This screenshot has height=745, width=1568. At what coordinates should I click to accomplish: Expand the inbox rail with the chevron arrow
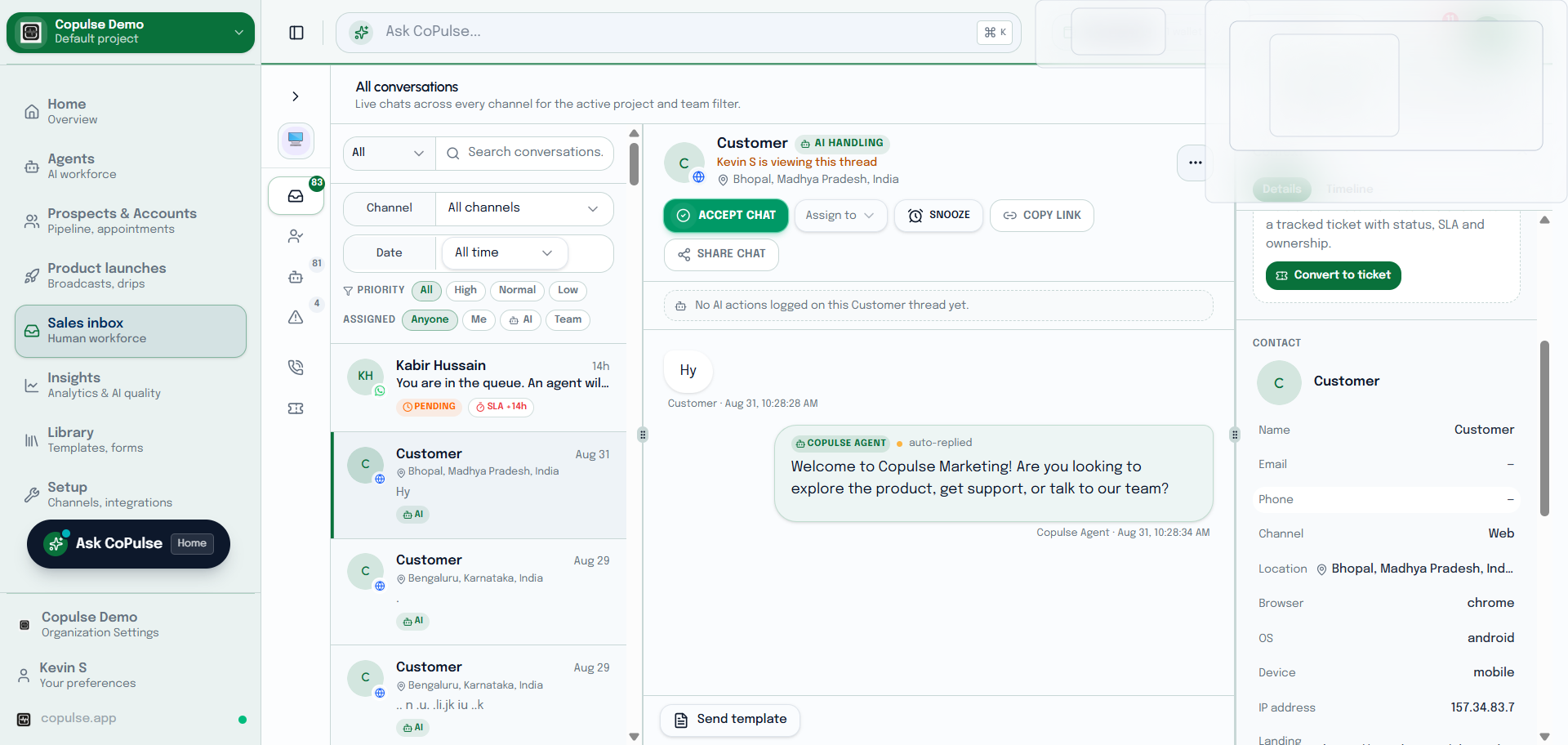coord(296,96)
